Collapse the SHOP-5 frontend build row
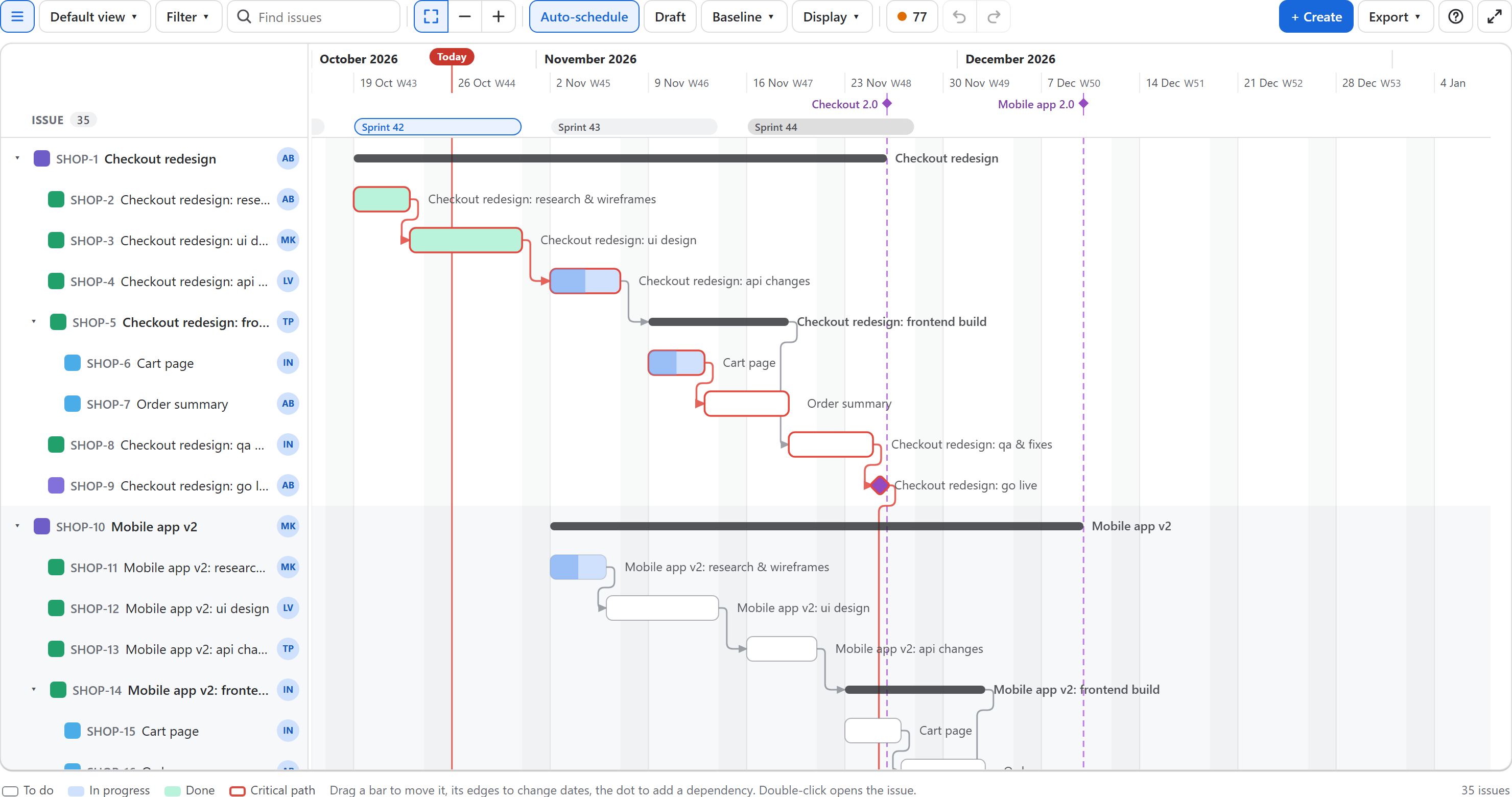The height and width of the screenshot is (797, 1512). tap(34, 322)
